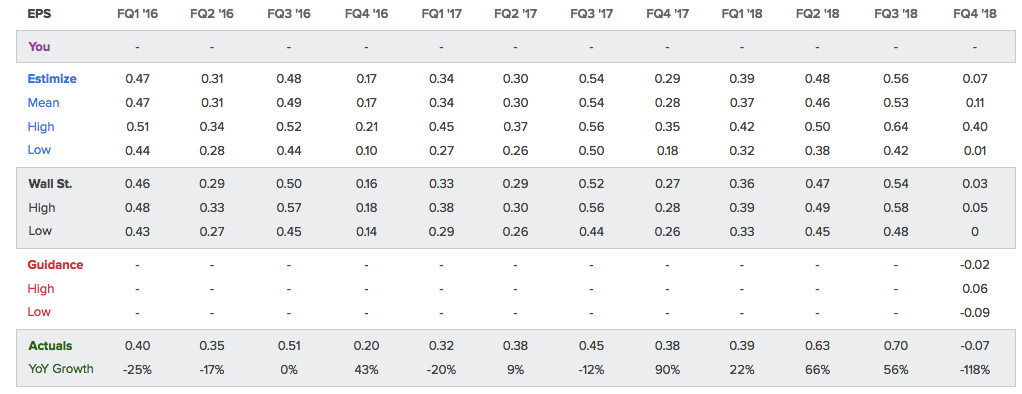Click the FQ3 '17 column header
This screenshot has width=1022, height=394.
point(591,14)
